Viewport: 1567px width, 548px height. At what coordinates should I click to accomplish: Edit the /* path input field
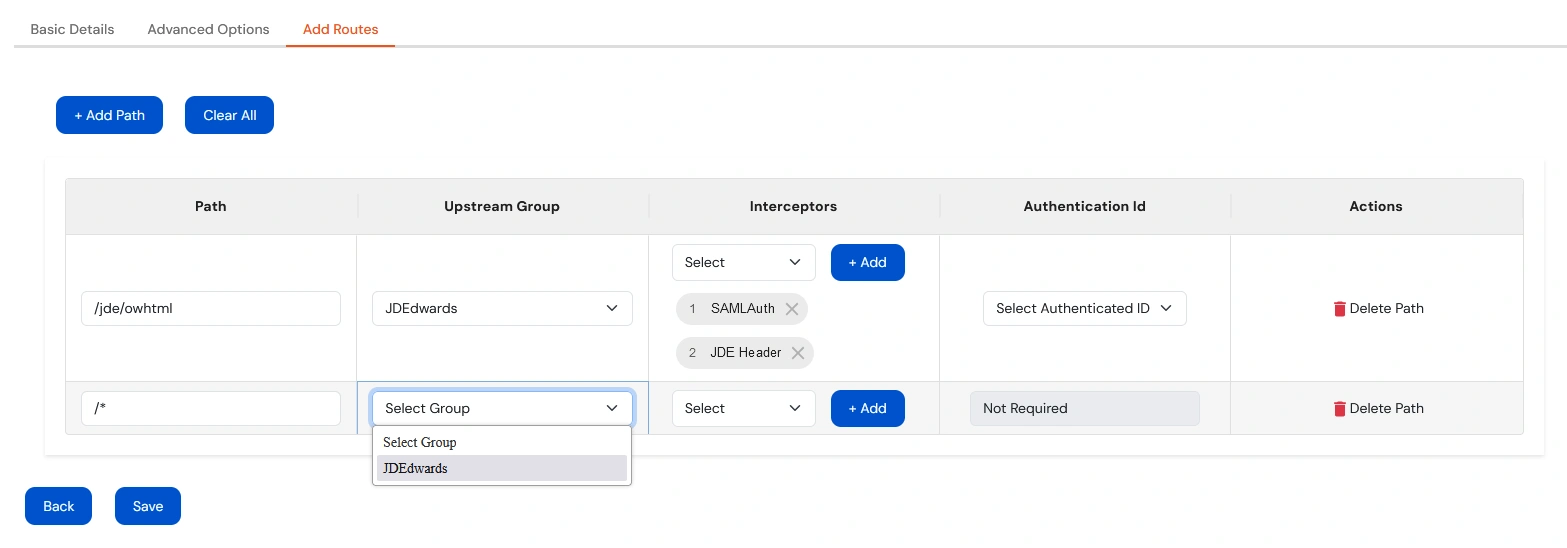211,408
